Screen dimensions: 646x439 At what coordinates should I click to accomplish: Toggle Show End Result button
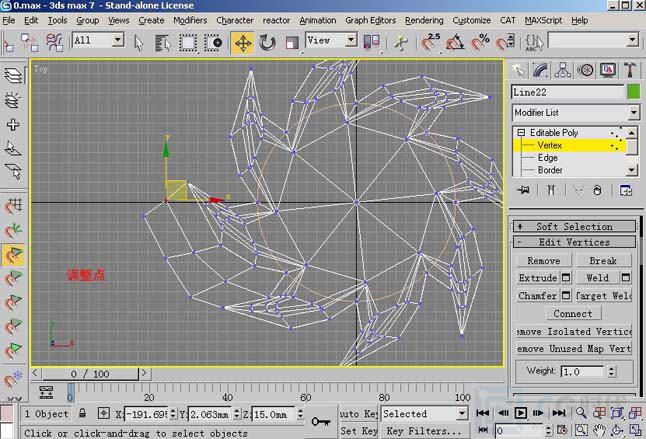click(x=551, y=190)
